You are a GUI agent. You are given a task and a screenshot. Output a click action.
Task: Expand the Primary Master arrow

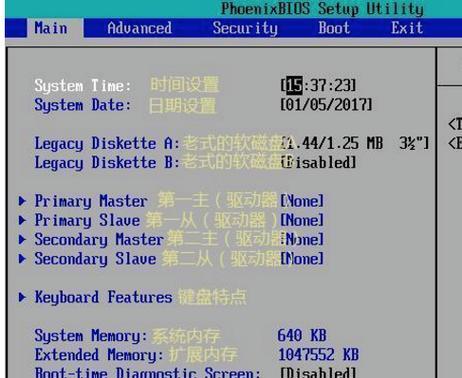pos(22,201)
